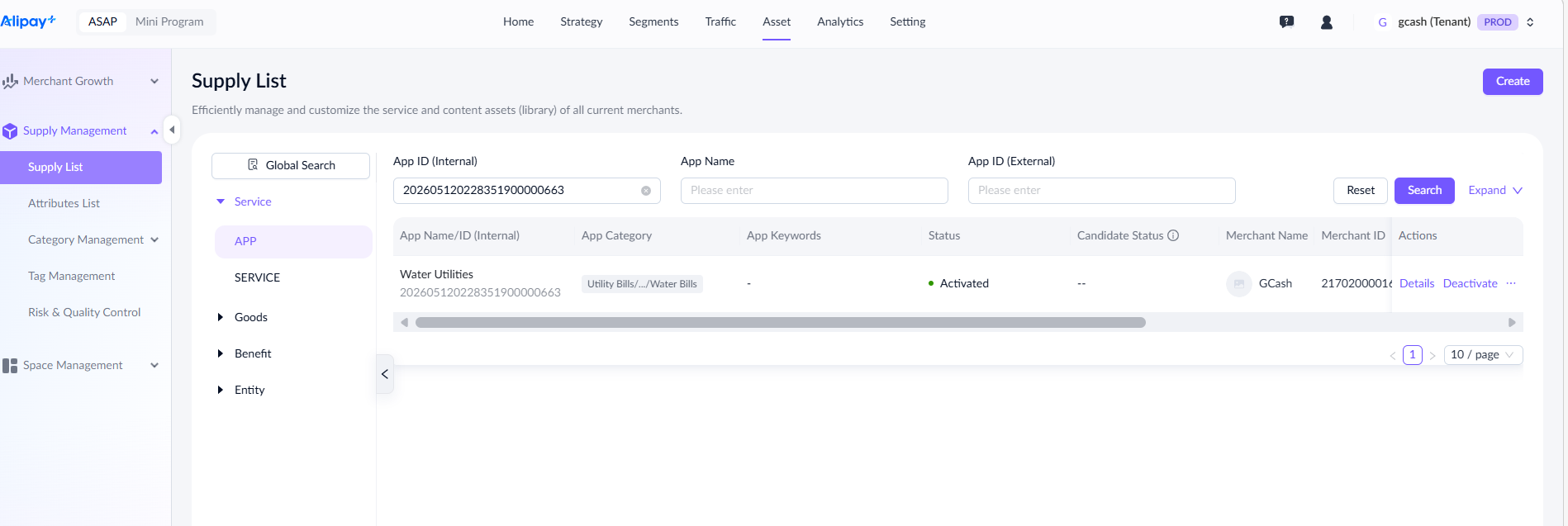
Task: Click the Alipay+ logo
Action: tap(28, 21)
